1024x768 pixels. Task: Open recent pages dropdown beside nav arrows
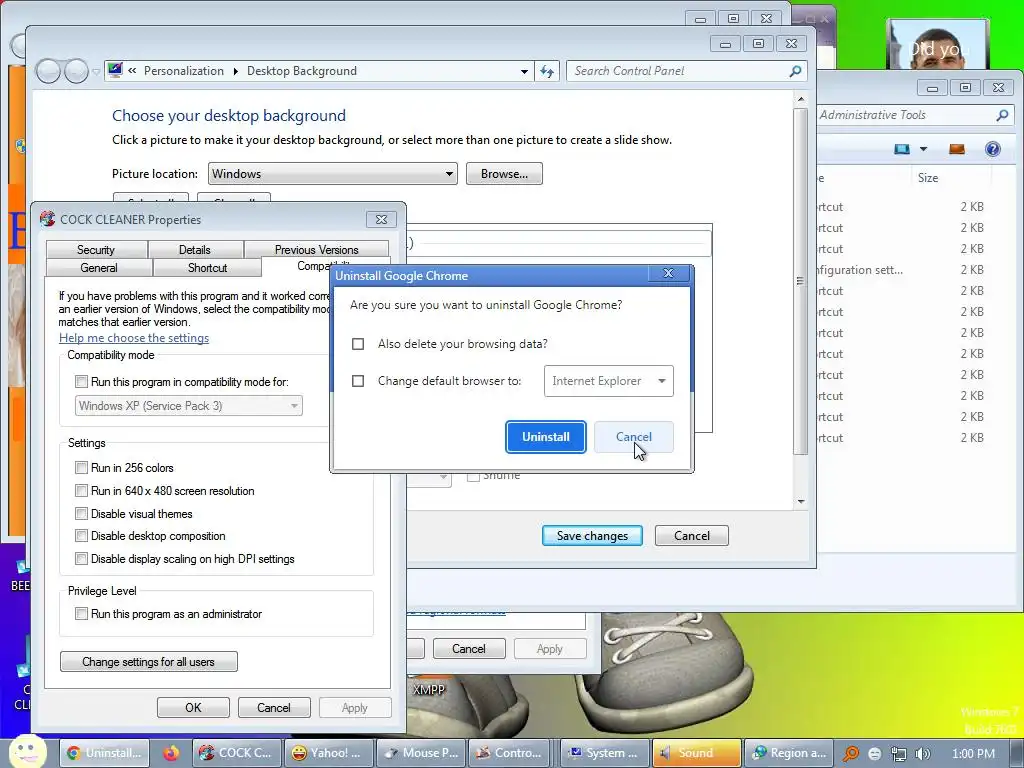(x=96, y=72)
